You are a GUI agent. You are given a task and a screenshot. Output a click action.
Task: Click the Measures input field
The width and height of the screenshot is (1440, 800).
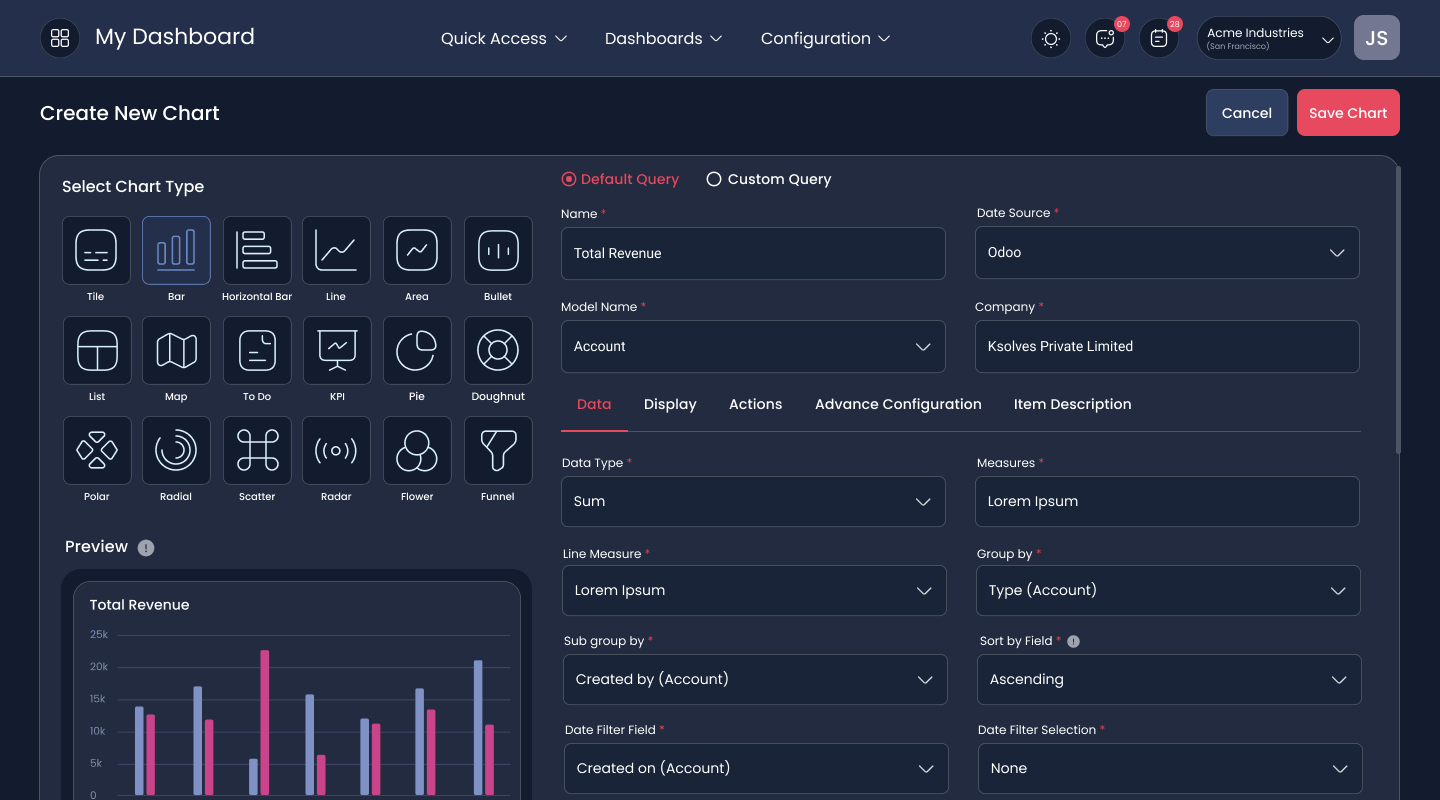(1167, 501)
